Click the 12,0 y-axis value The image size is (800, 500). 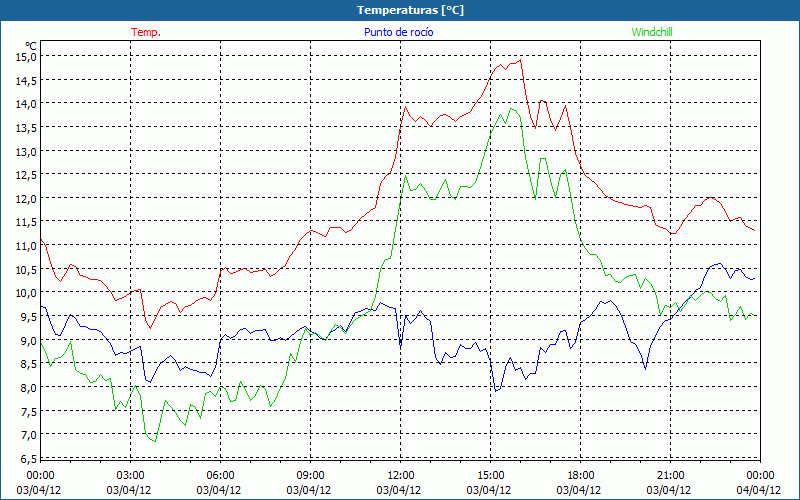[x=28, y=198]
